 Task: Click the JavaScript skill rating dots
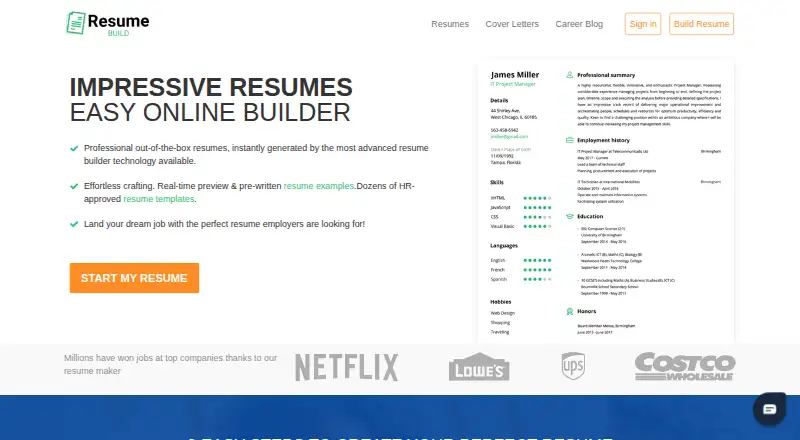[x=537, y=208]
